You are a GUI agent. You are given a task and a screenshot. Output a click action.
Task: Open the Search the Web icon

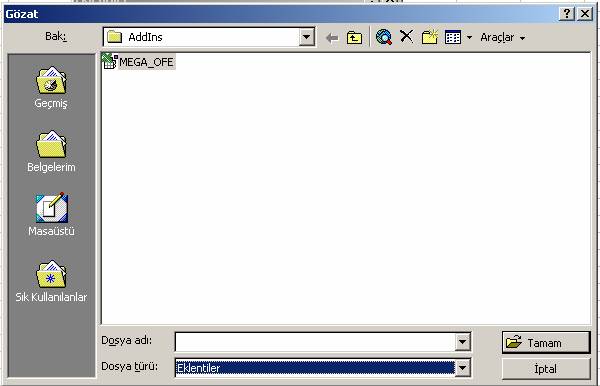(383, 37)
